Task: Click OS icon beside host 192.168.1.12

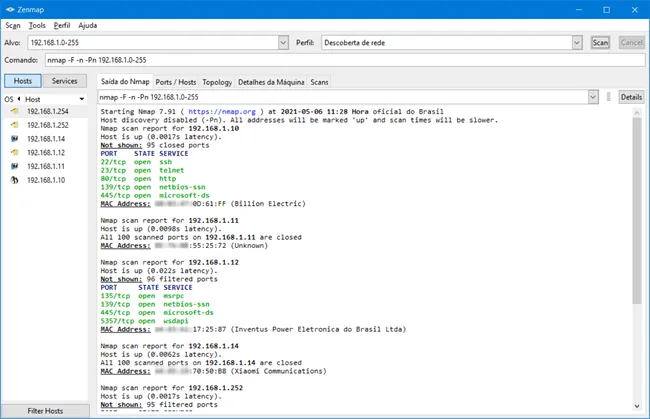Action: [15, 153]
